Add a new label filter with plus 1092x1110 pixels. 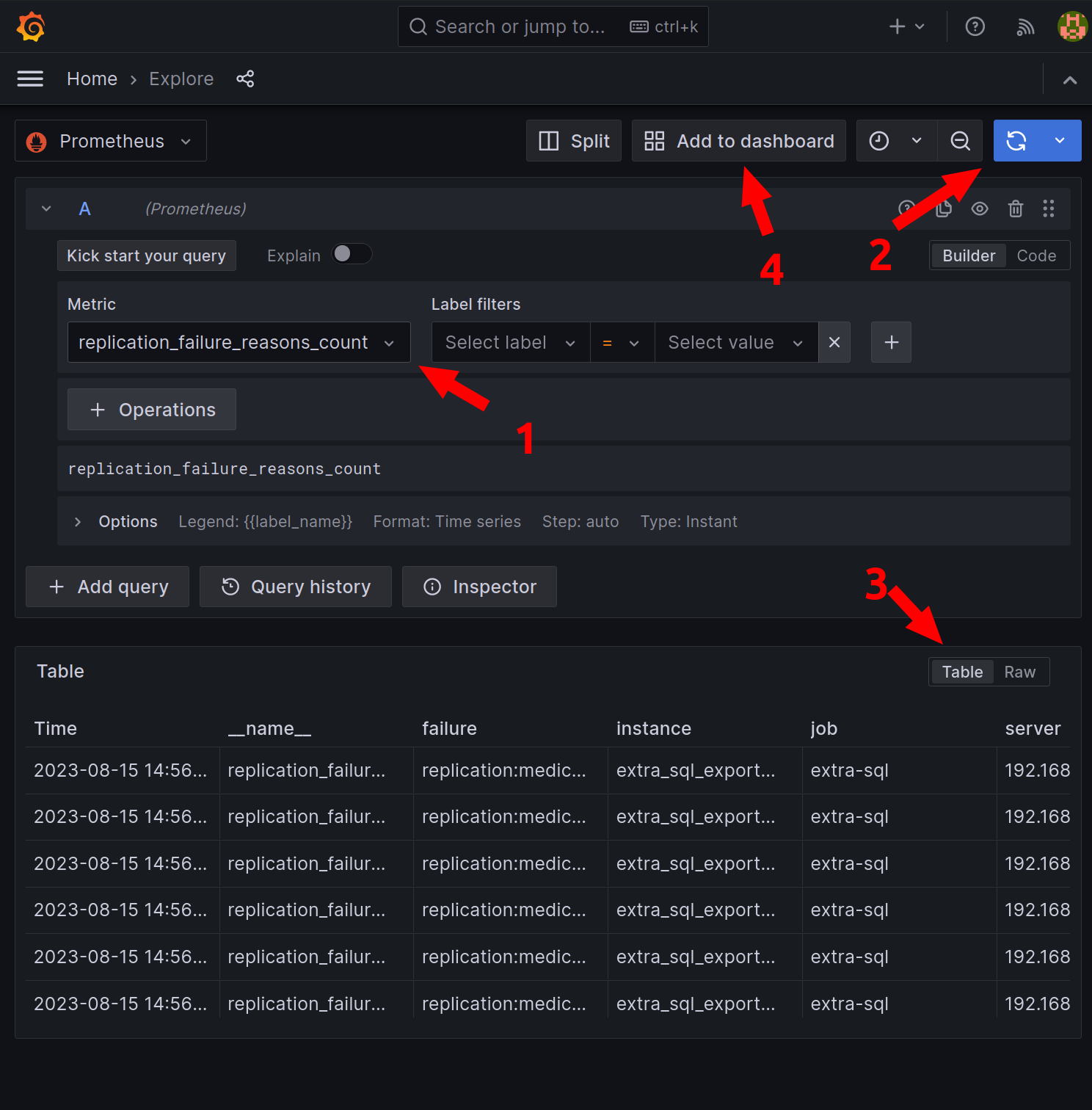pos(891,342)
